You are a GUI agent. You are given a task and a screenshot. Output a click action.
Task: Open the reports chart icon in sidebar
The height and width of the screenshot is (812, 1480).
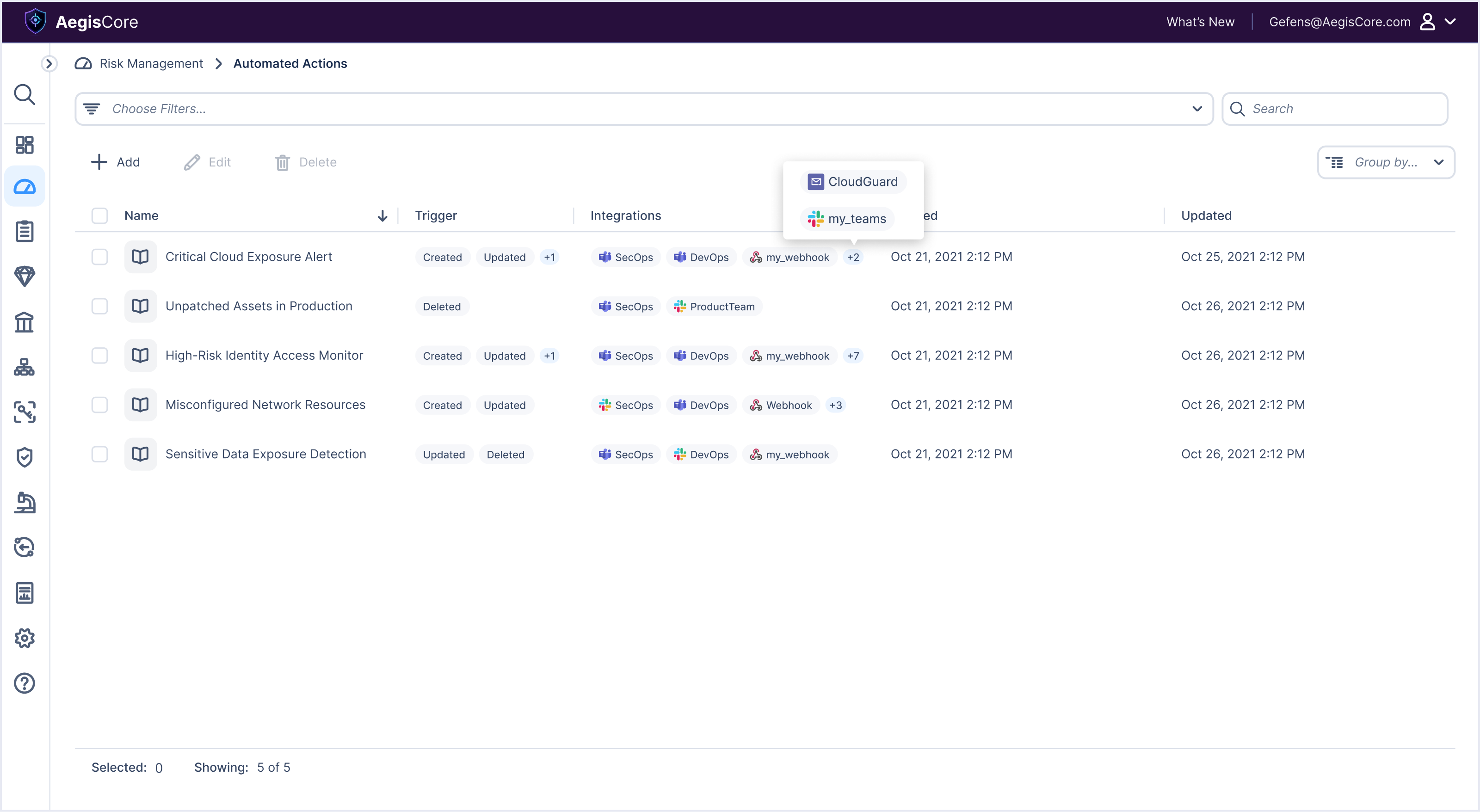point(24,593)
